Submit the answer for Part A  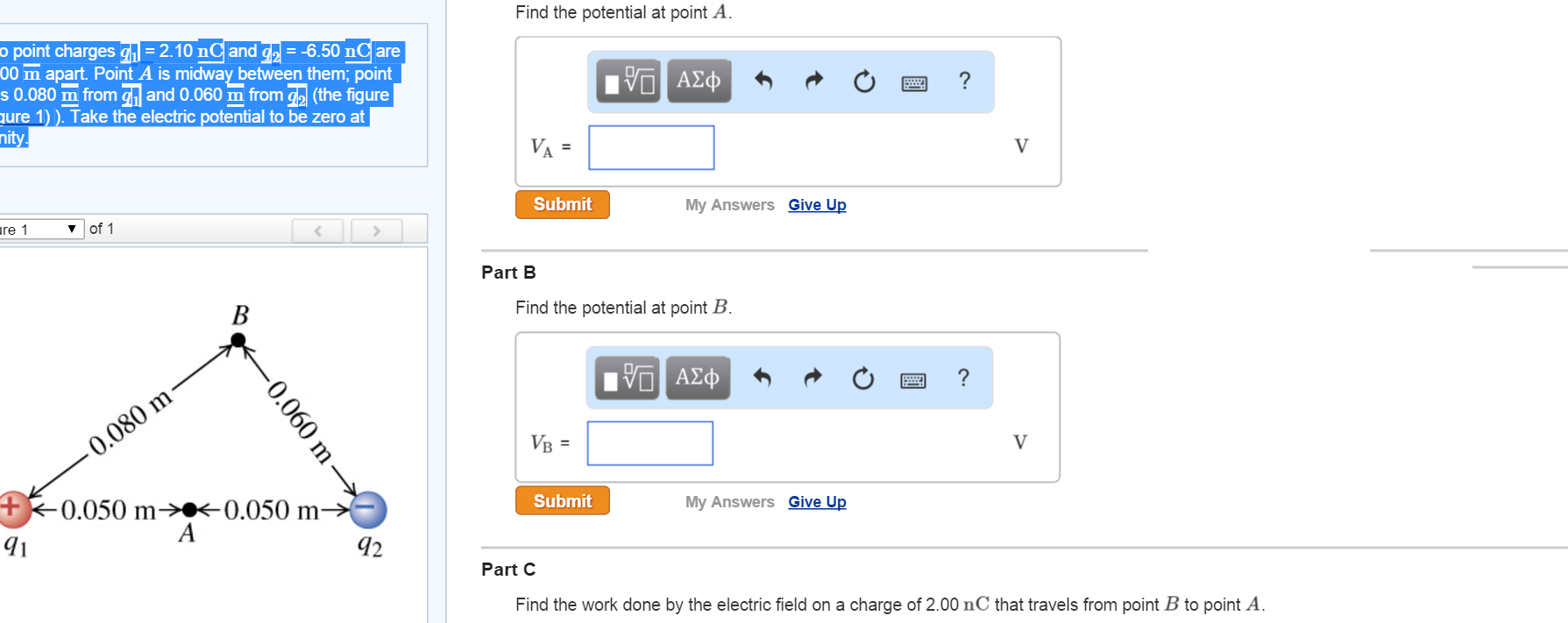pos(562,204)
